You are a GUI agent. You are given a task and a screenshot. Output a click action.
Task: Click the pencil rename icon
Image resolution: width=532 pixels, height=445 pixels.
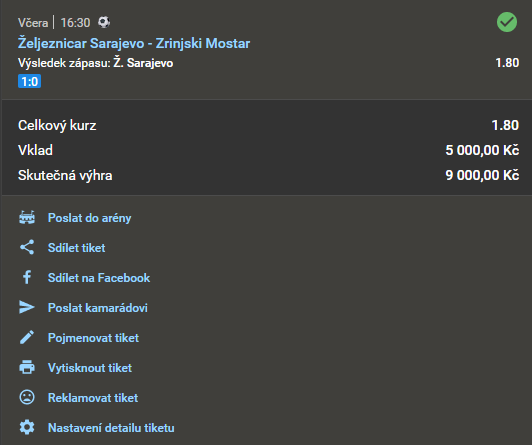(x=27, y=337)
